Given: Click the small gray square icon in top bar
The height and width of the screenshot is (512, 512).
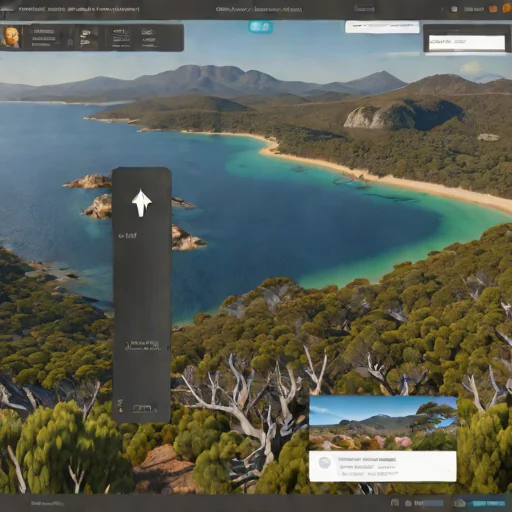Looking at the screenshot, I should pos(454,9).
